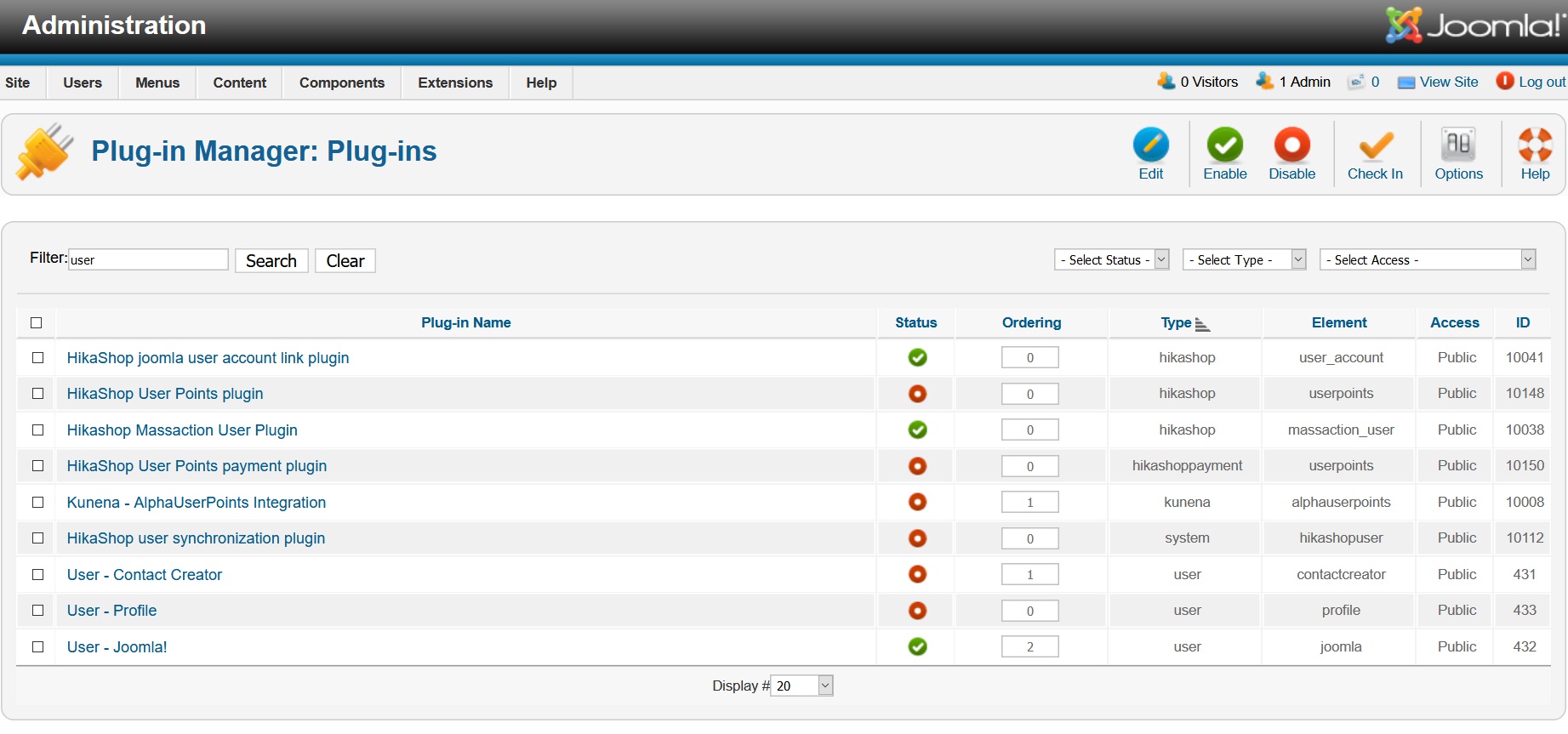Toggle status icon of HikaShop User Points payment plugin
This screenshot has height=734, width=1568.
click(x=917, y=466)
